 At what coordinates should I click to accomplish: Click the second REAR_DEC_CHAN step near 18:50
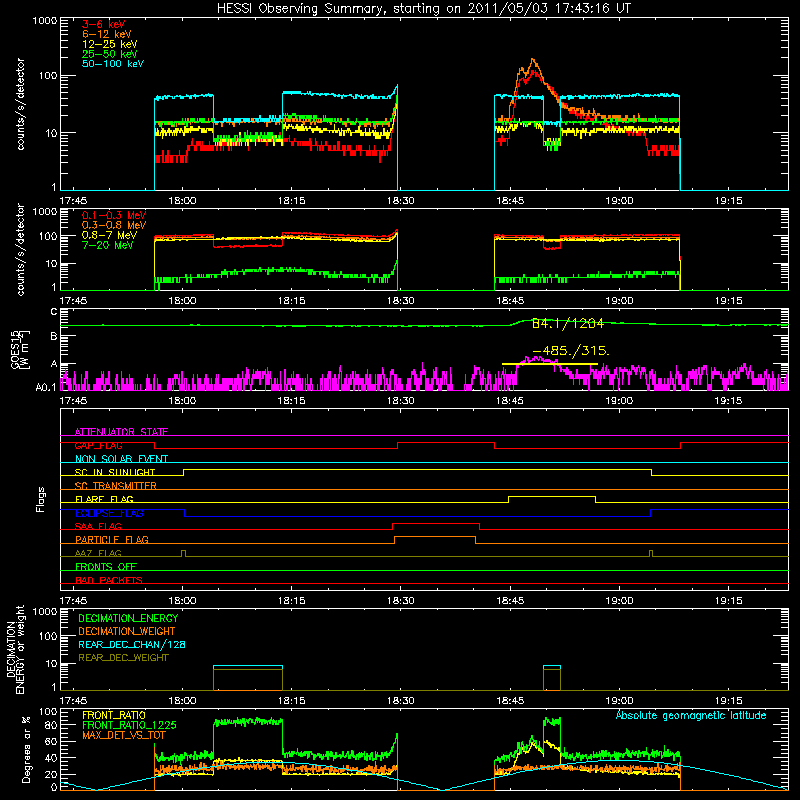click(552, 666)
